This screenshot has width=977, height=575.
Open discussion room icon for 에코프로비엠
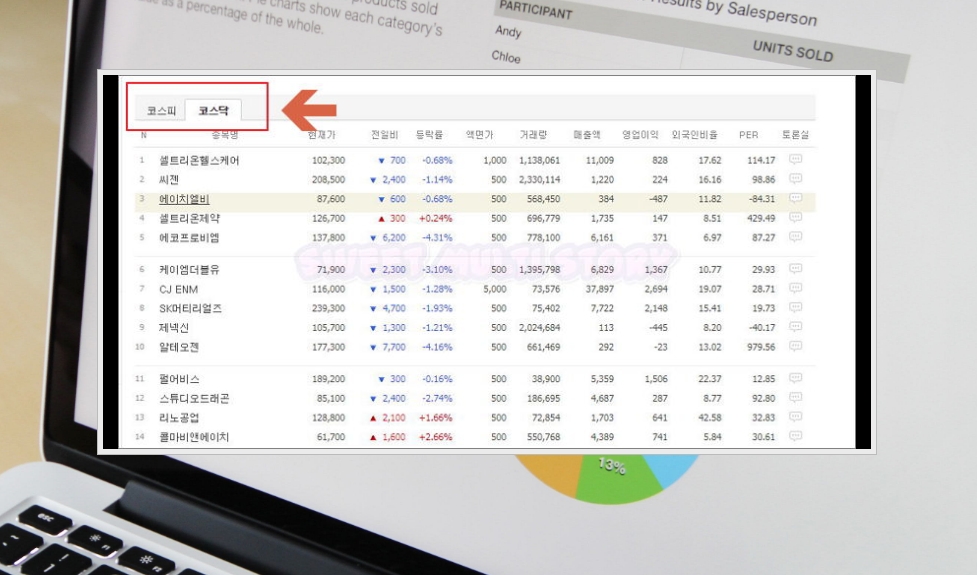[x=795, y=237]
